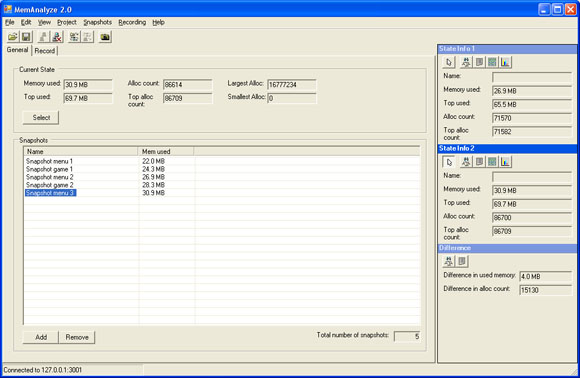Click the binoculars icon in State Info 1
Screen dimensions: 580x378
click(466, 62)
